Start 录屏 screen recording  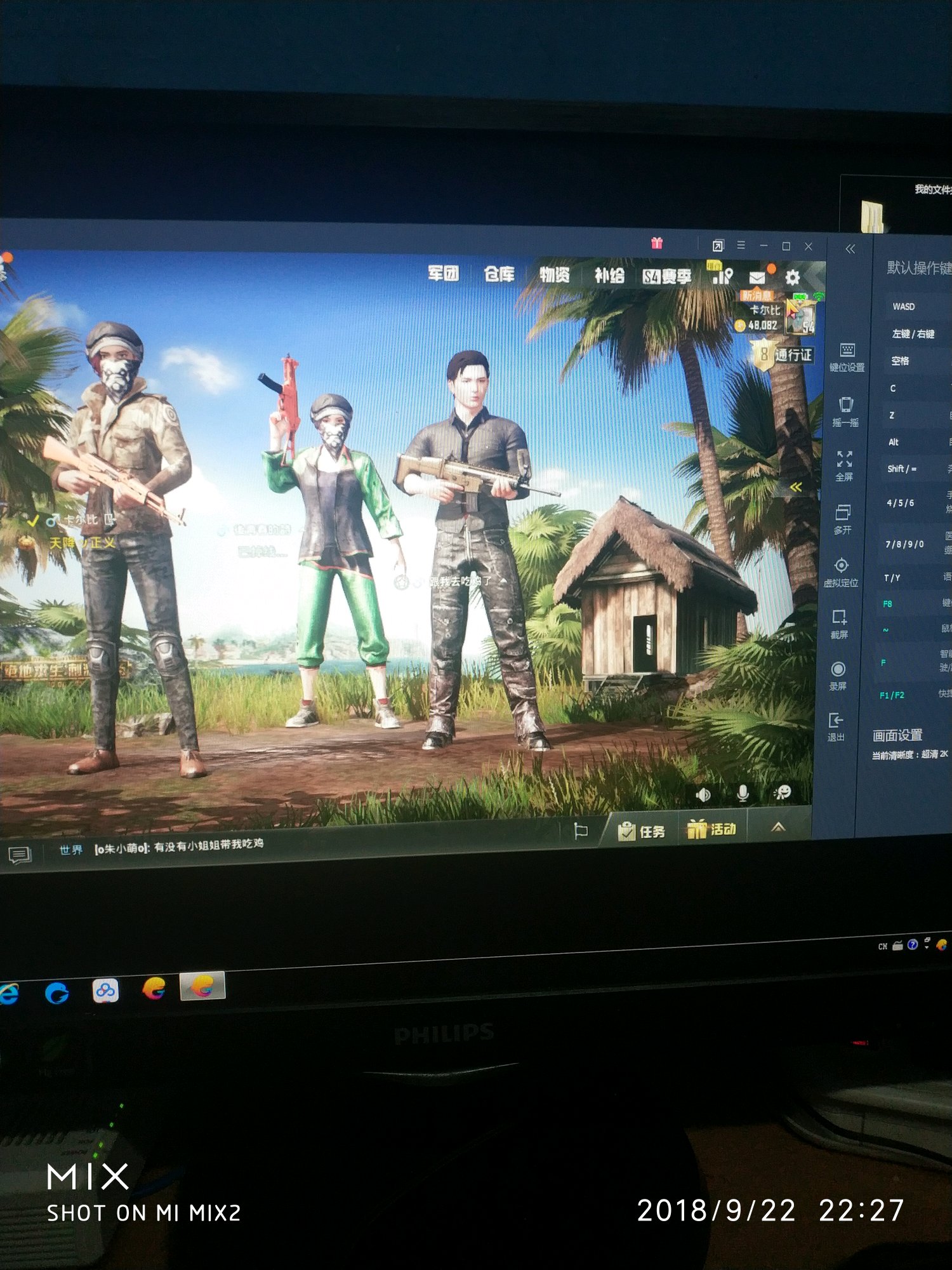tap(838, 676)
